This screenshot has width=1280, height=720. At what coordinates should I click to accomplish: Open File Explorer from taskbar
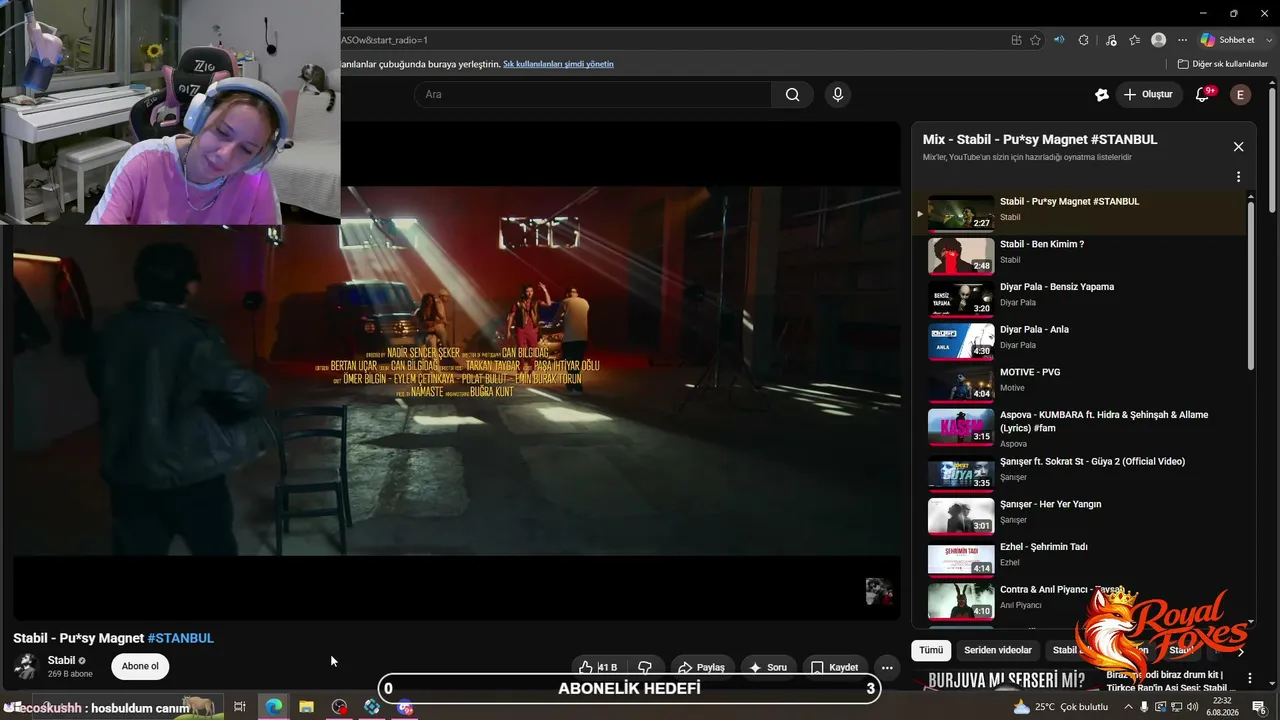tap(306, 707)
